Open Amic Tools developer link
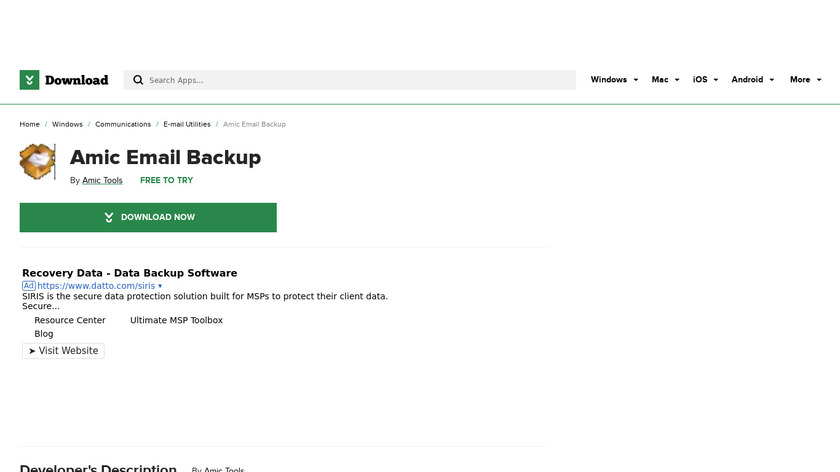Screen dimensions: 840x472 (102, 181)
